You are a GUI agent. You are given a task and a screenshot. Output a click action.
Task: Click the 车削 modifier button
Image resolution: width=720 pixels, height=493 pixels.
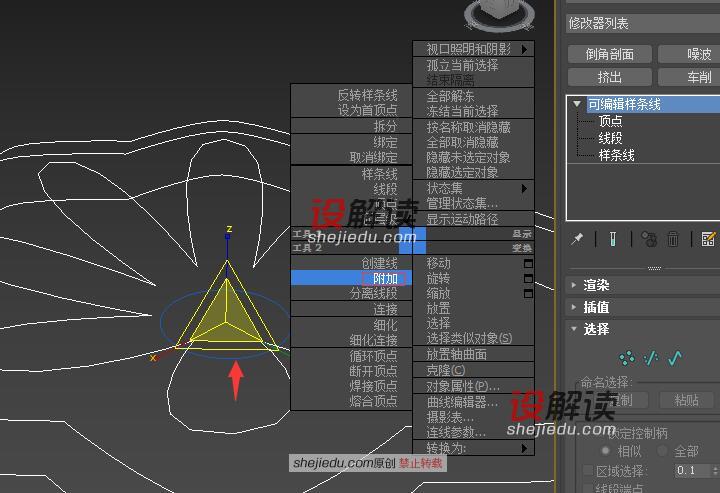[689, 77]
